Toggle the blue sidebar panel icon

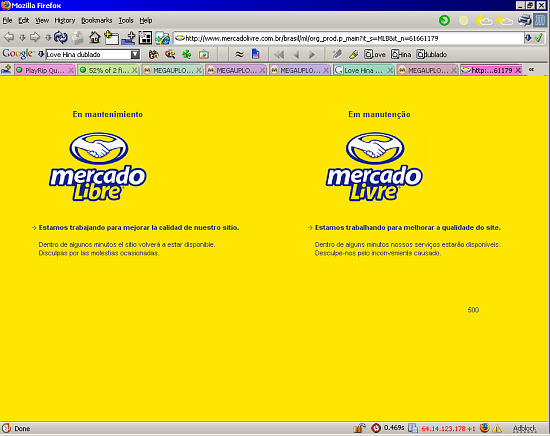540,20
